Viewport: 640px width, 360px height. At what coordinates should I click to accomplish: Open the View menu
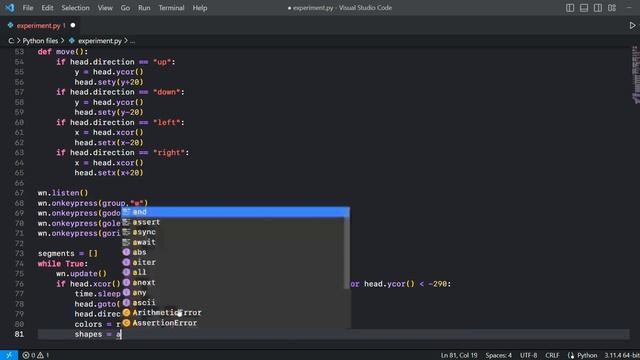[105, 8]
